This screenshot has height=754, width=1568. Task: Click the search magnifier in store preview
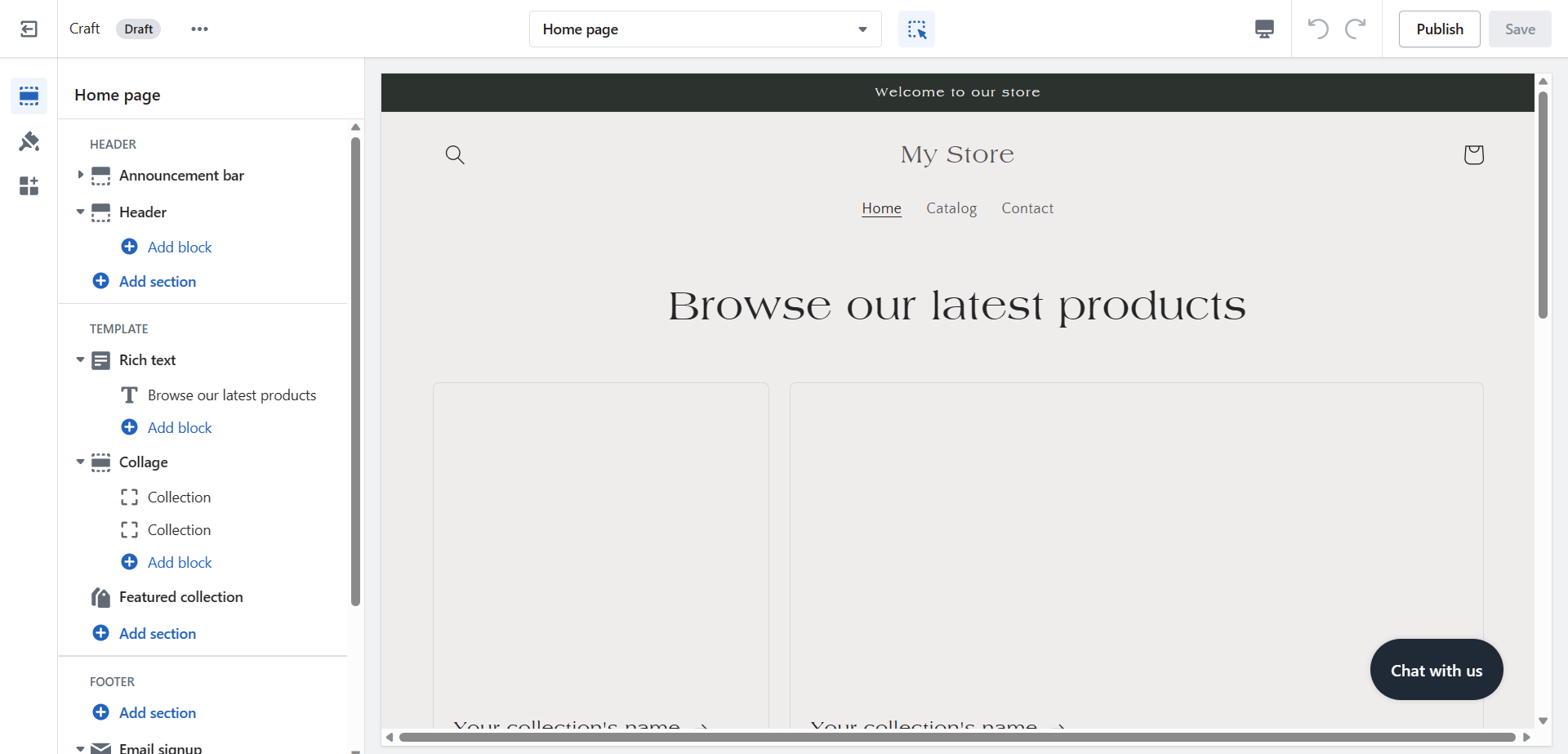(455, 154)
